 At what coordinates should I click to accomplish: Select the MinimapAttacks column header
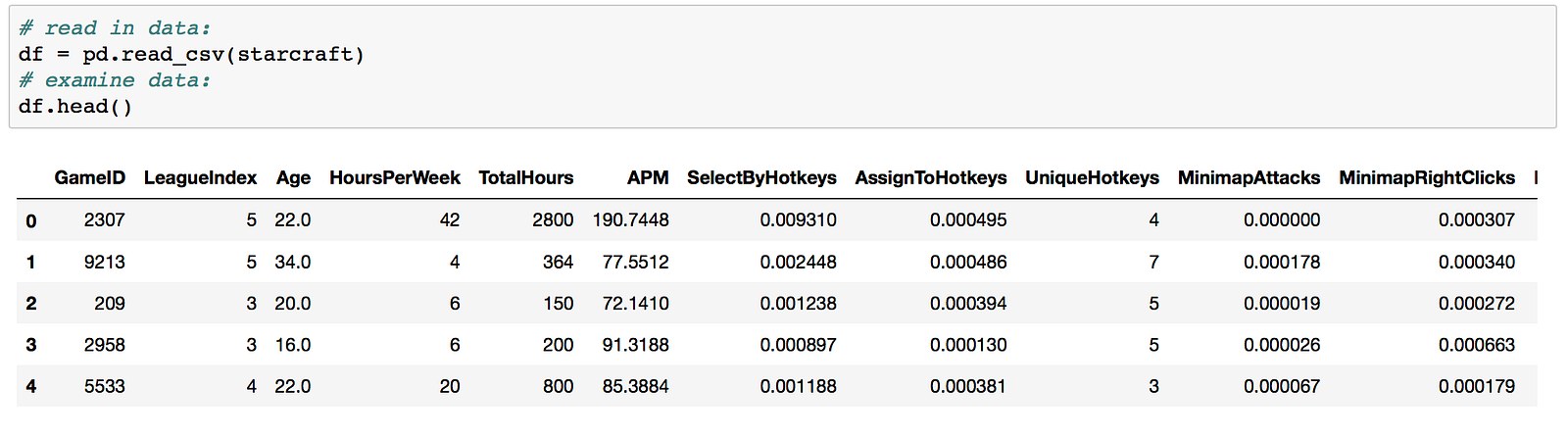click(x=1249, y=177)
